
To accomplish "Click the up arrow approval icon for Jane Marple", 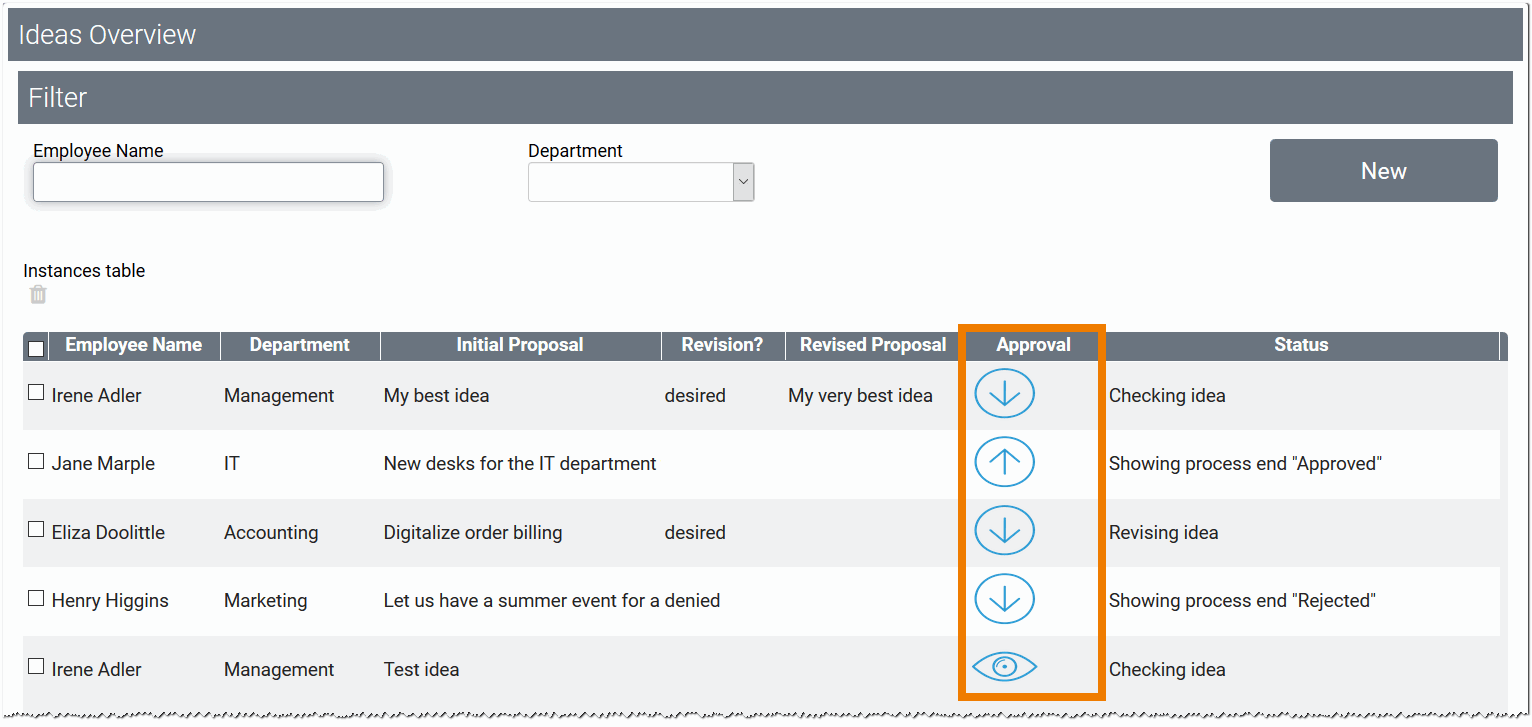I will tap(1003, 461).
